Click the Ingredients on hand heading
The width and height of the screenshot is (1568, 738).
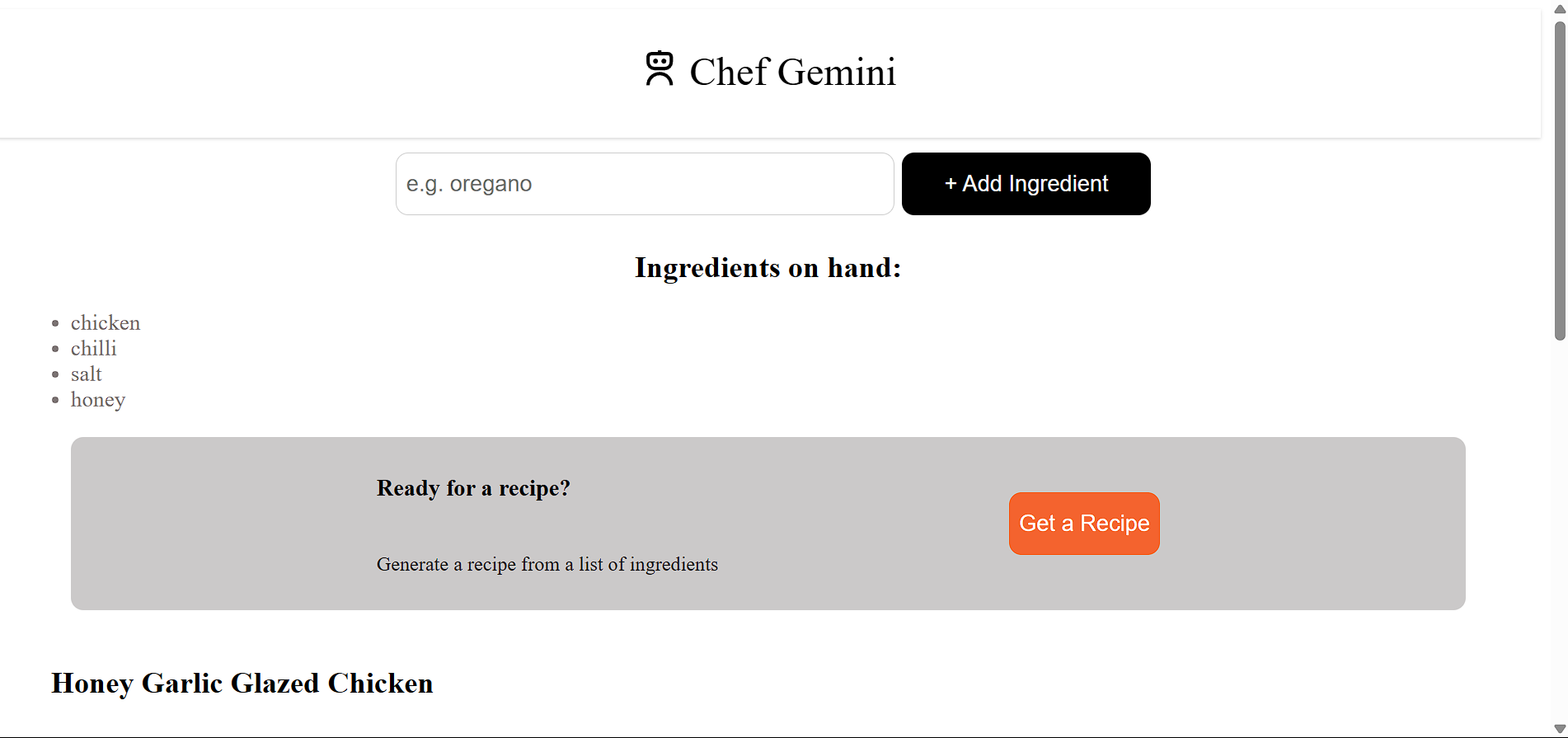(x=767, y=267)
